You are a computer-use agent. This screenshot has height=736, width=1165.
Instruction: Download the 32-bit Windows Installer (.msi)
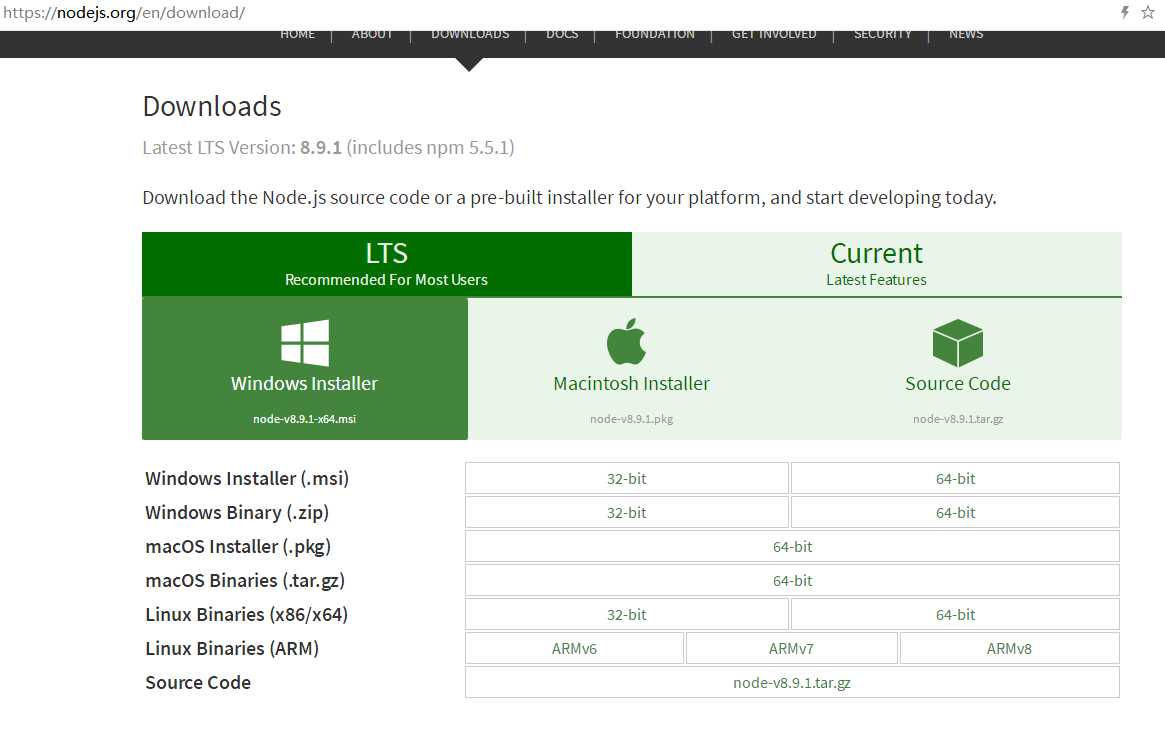coord(626,478)
